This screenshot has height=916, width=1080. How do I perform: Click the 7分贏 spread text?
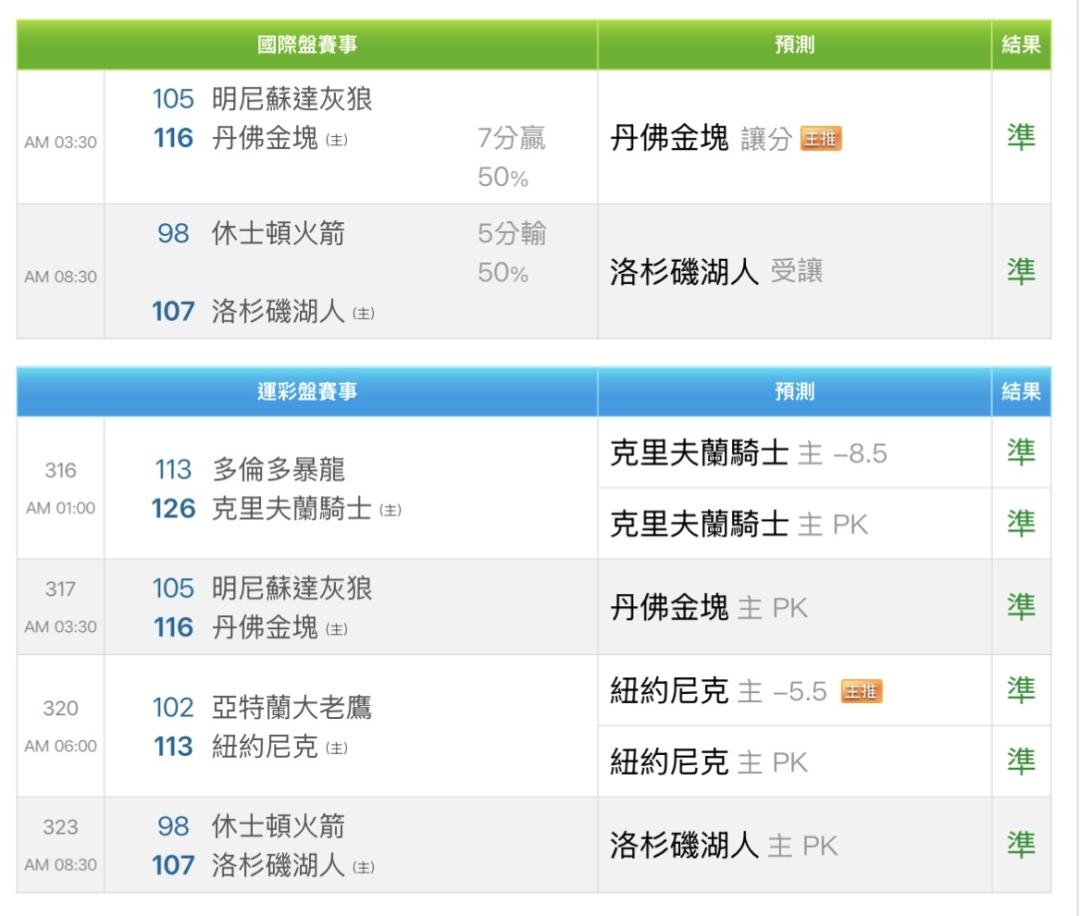pyautogui.click(x=511, y=138)
